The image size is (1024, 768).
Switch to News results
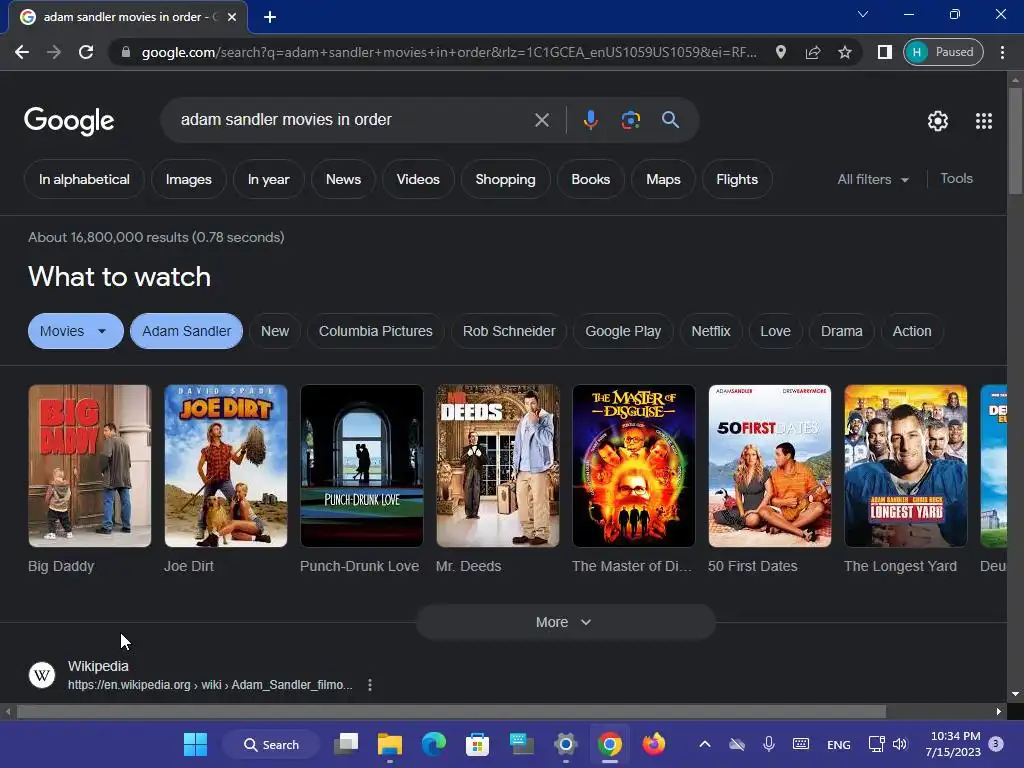tap(344, 180)
